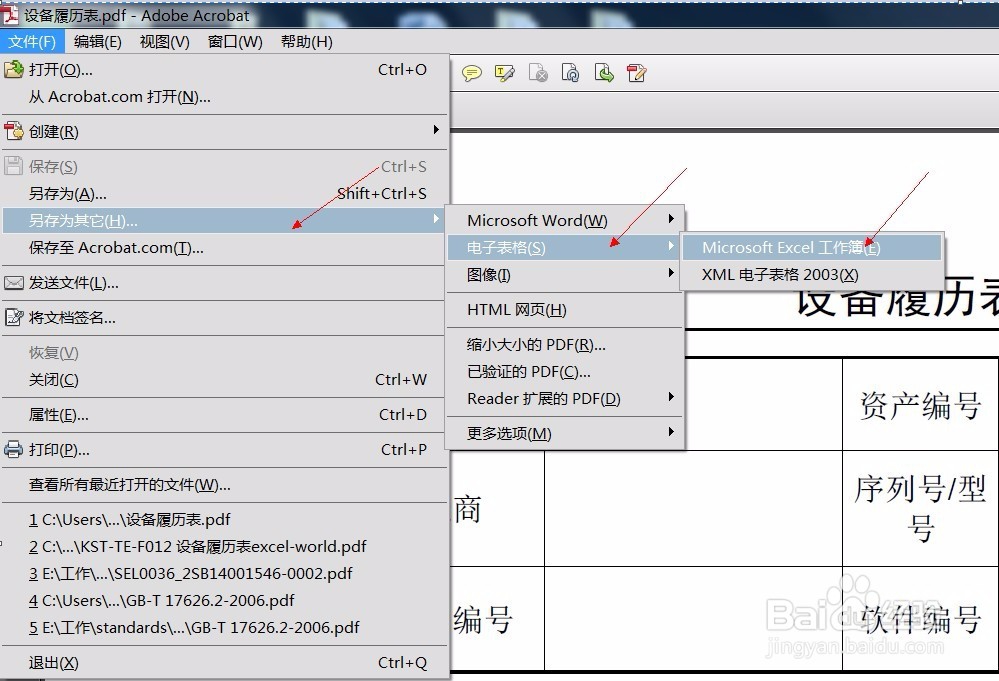
Task: Open 更多选项(M) entry
Action: pyautogui.click(x=565, y=434)
